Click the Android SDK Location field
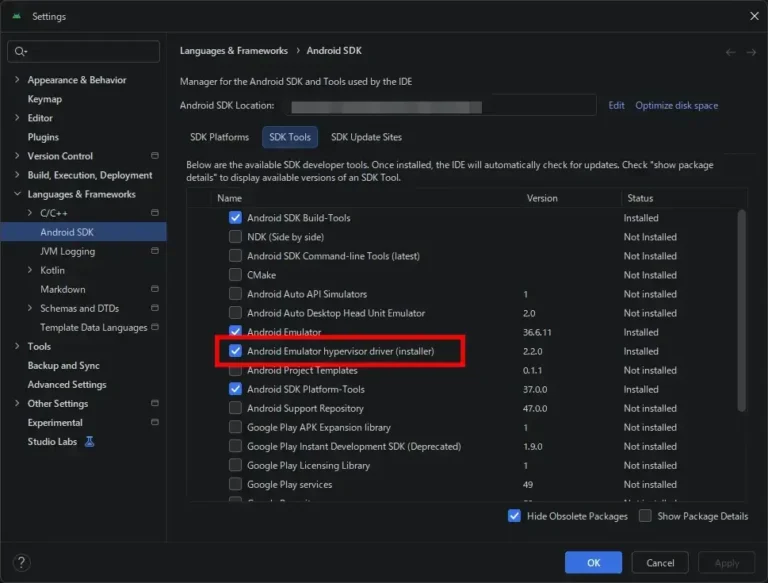Viewport: 768px width, 583px height. pos(441,105)
